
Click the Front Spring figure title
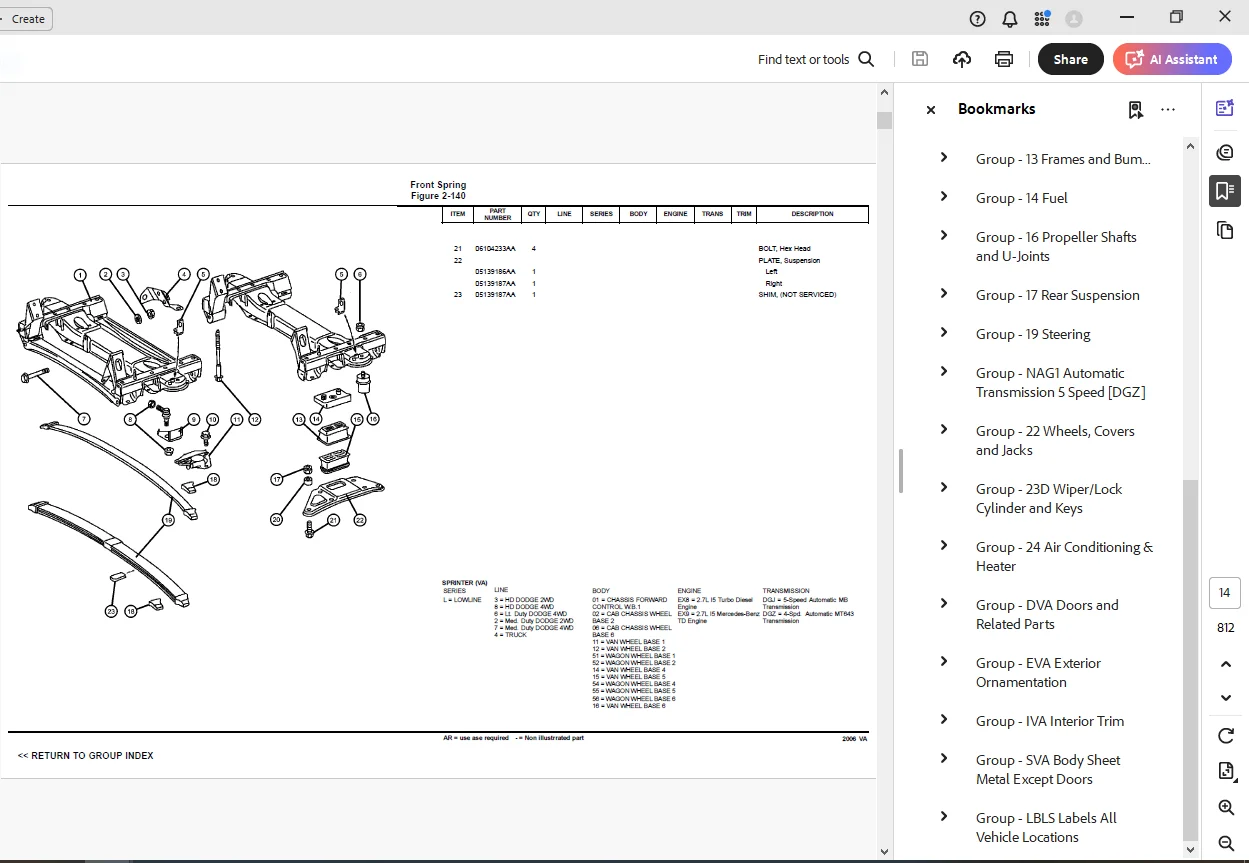pyautogui.click(x=438, y=185)
